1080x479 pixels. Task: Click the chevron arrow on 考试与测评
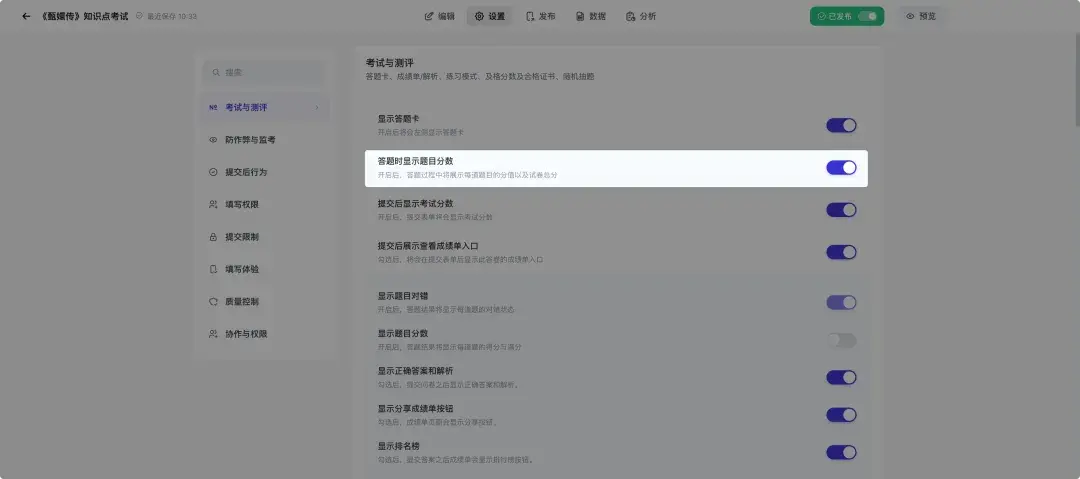317,108
